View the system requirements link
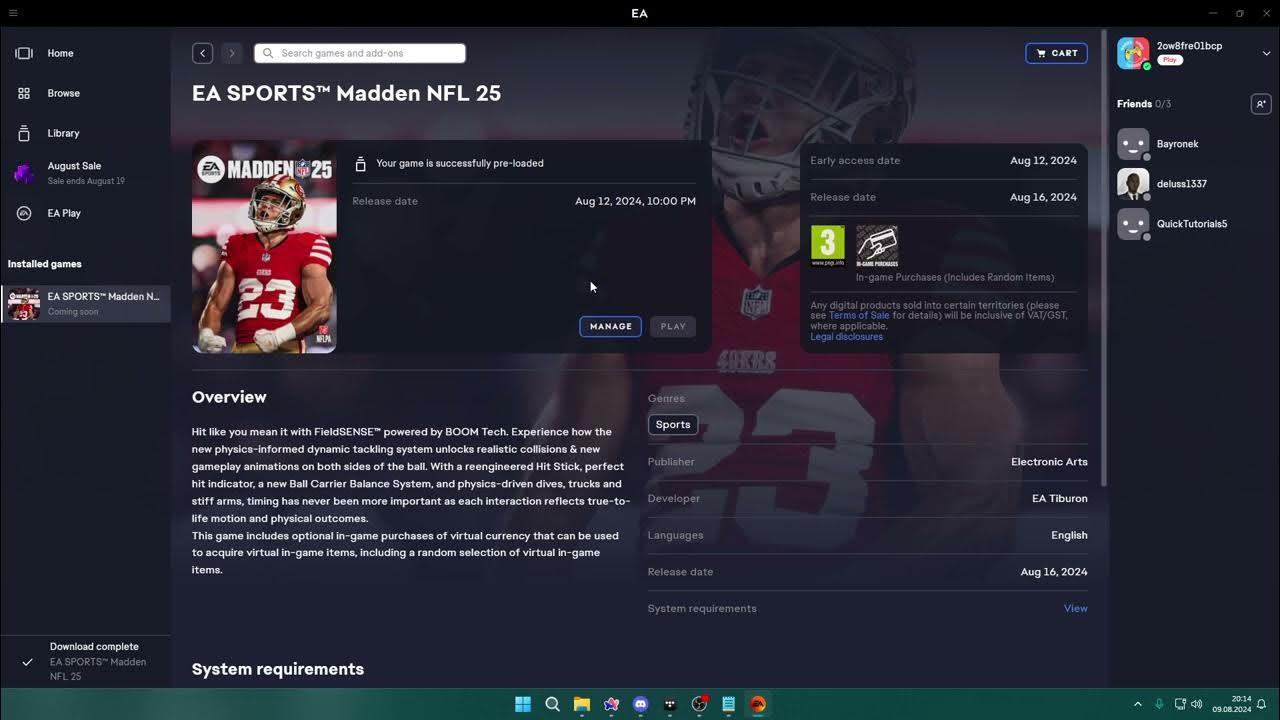The width and height of the screenshot is (1280, 720). coord(1075,608)
